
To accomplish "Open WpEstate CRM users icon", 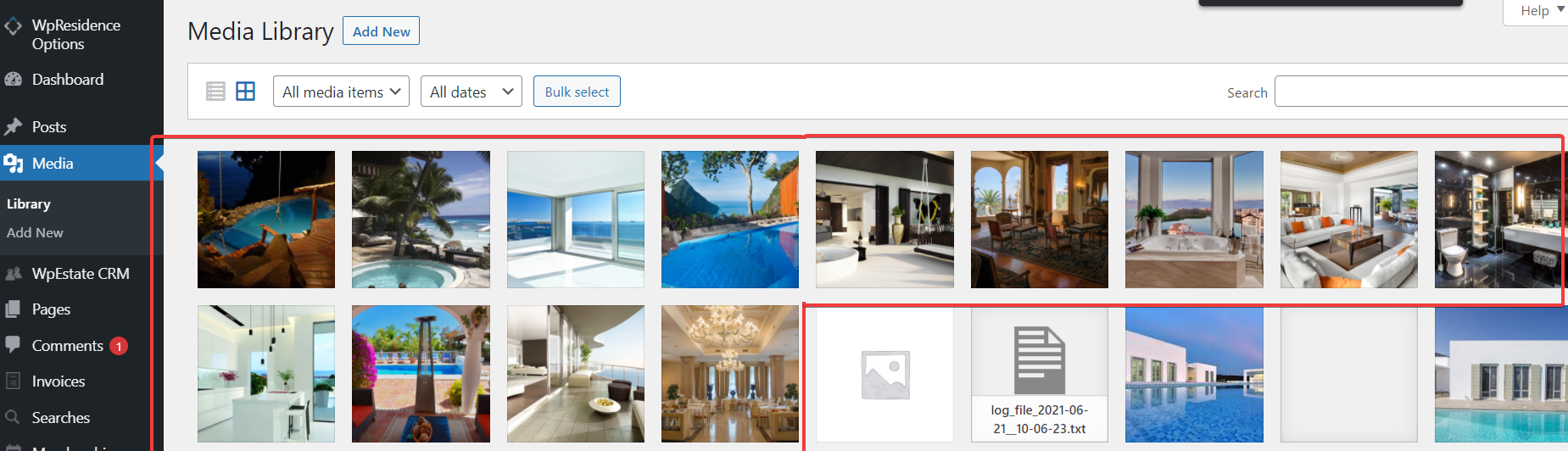I will tap(13, 273).
